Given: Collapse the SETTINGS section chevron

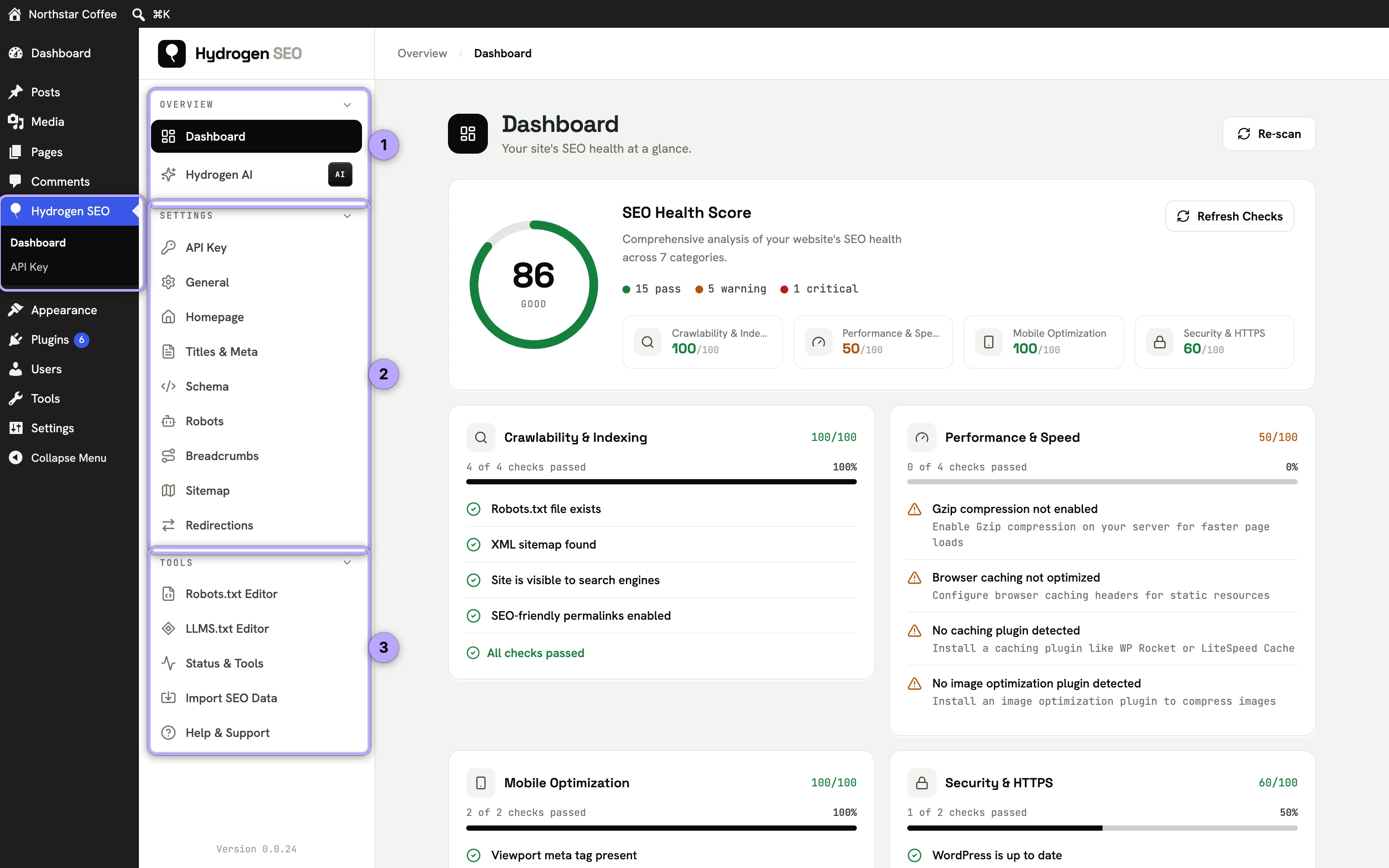Looking at the screenshot, I should tap(347, 216).
